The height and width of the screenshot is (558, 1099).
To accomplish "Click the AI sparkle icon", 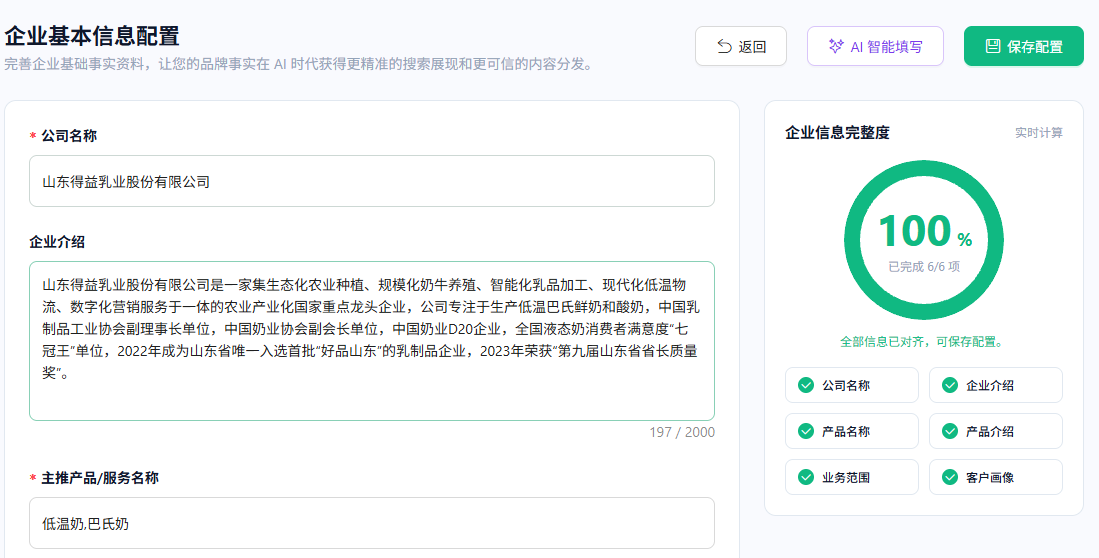I will point(835,46).
